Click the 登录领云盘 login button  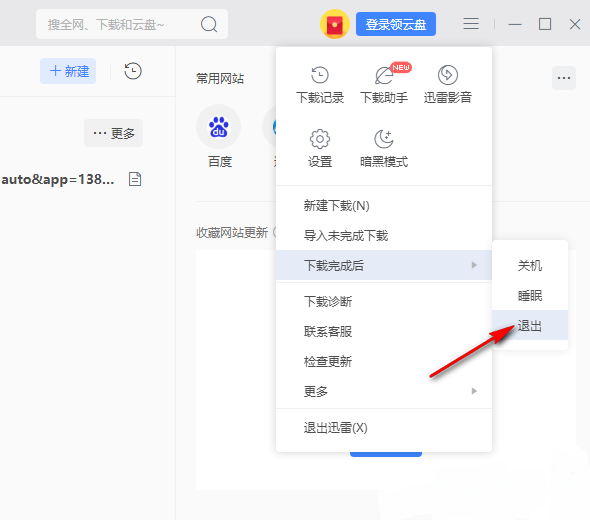click(396, 24)
